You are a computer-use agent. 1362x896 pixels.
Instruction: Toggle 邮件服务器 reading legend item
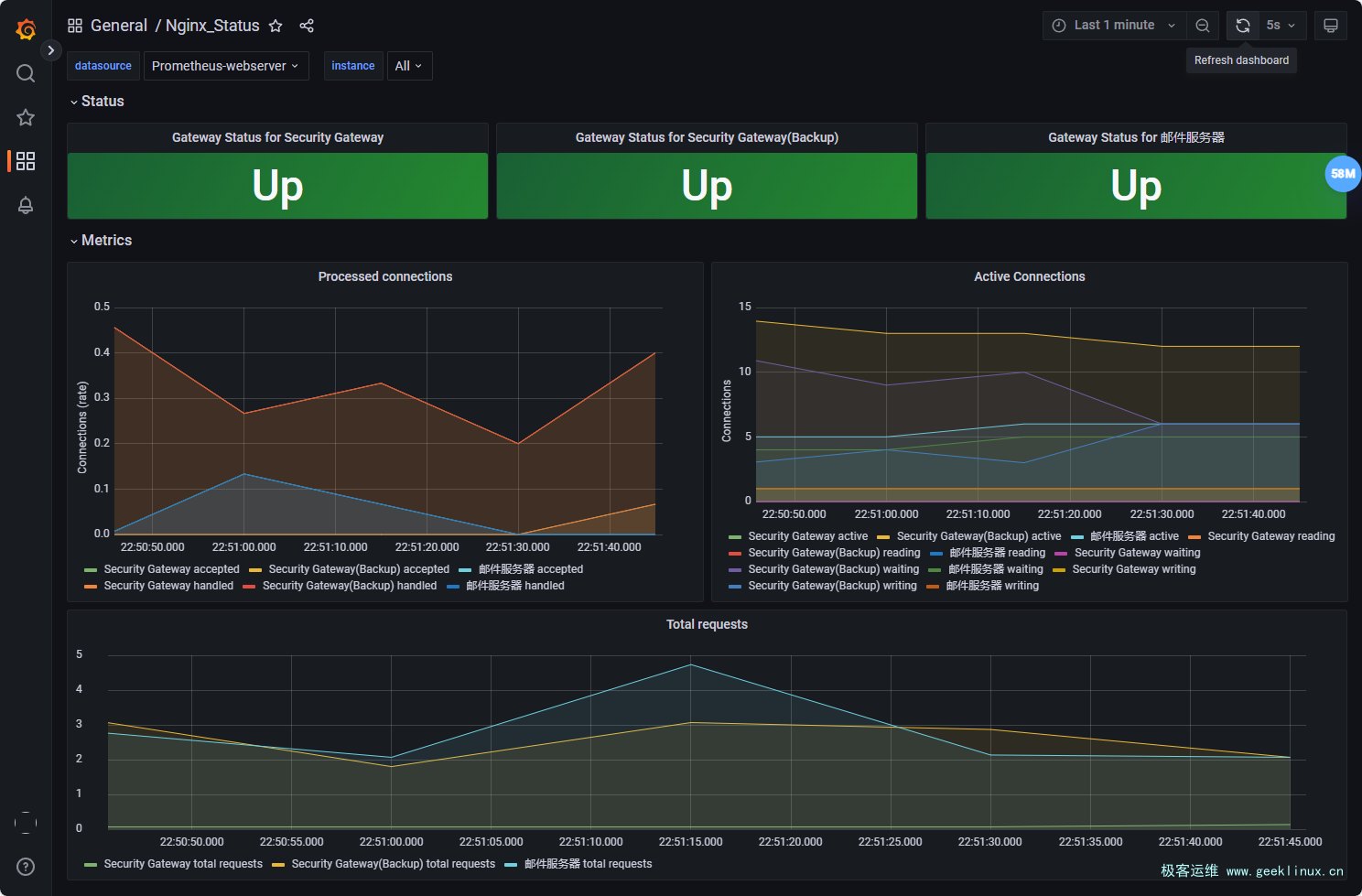[997, 553]
